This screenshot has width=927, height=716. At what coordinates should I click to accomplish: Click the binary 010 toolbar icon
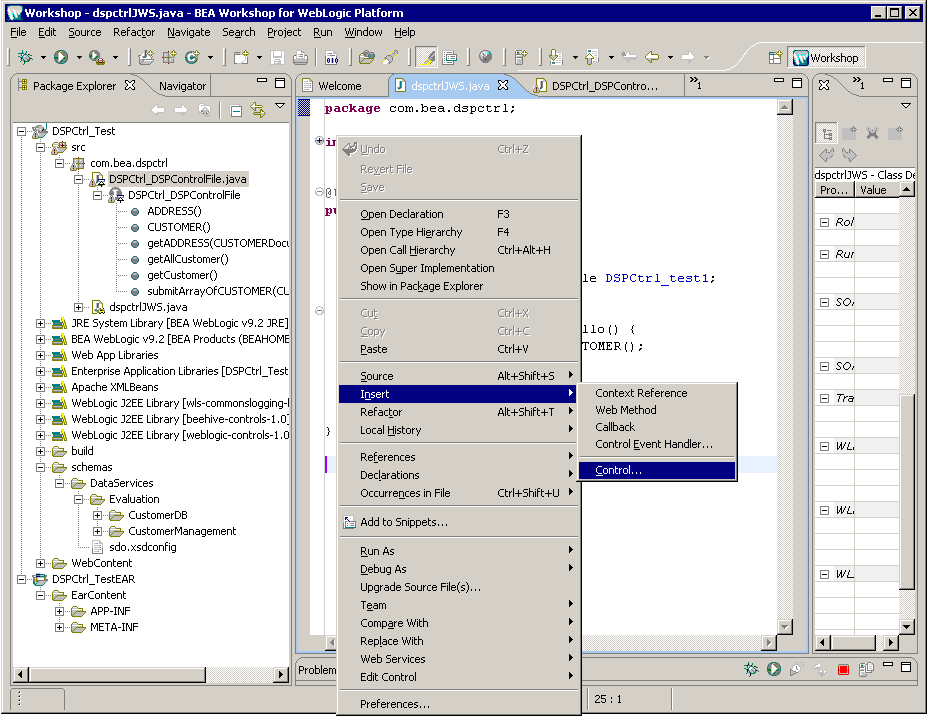point(332,57)
